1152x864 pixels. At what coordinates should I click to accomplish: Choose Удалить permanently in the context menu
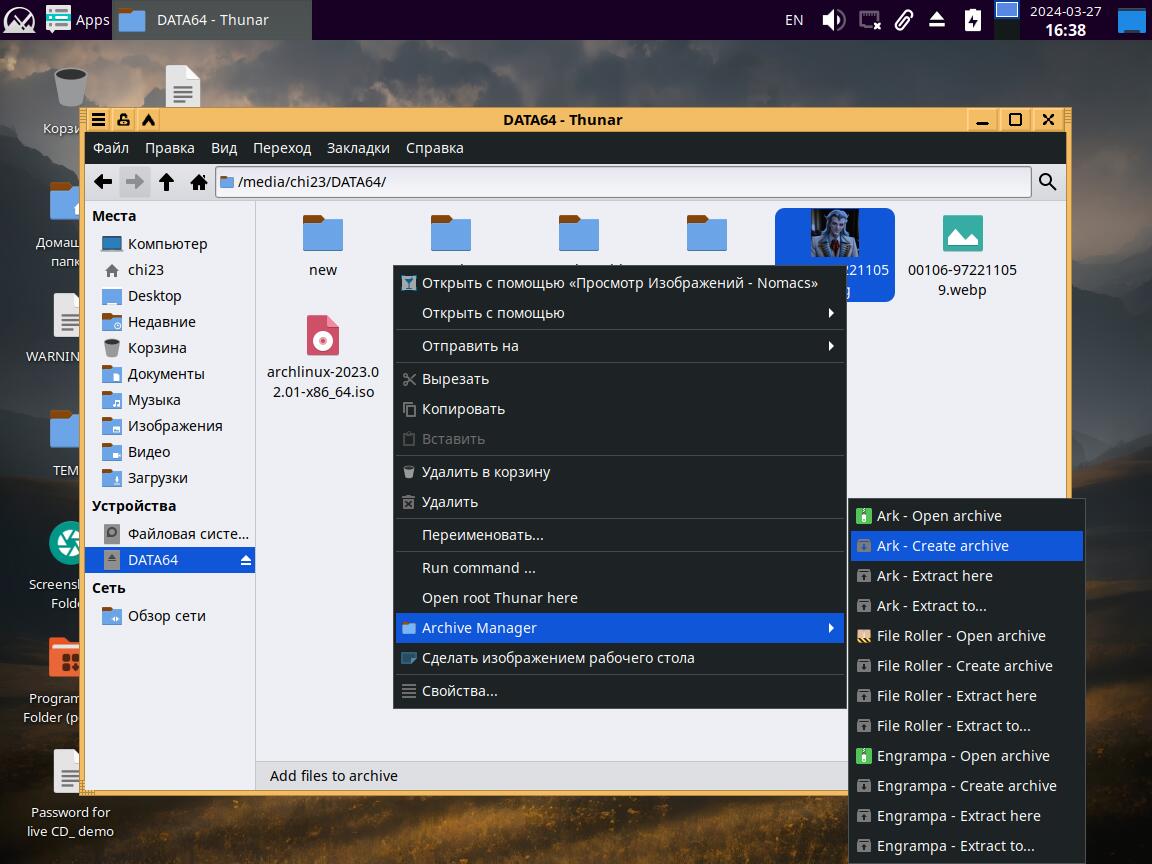(x=619, y=503)
